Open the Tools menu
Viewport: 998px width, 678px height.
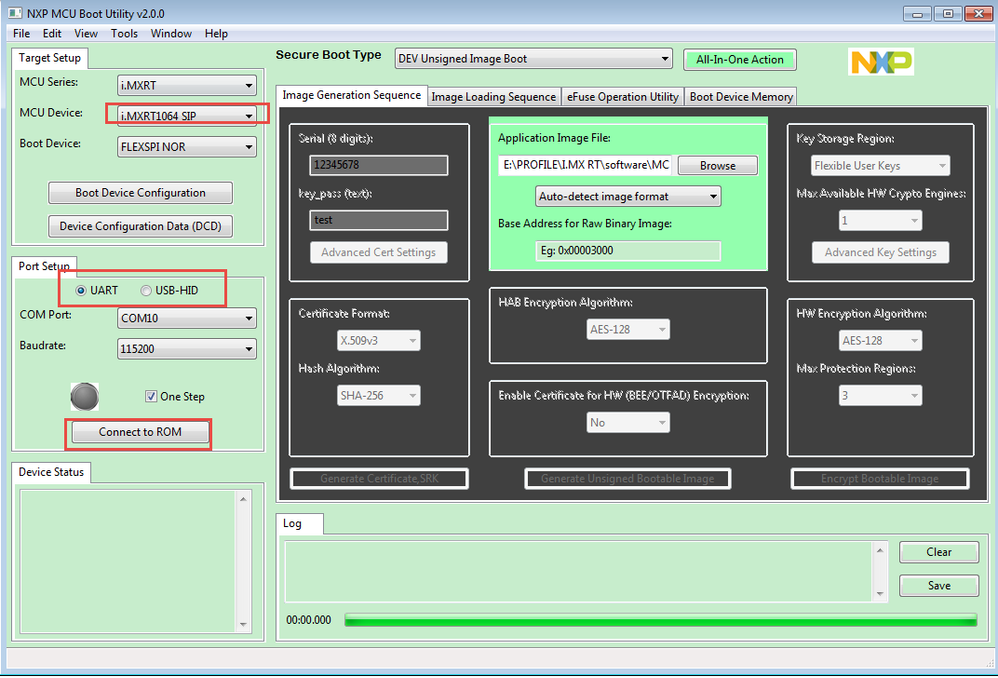124,33
